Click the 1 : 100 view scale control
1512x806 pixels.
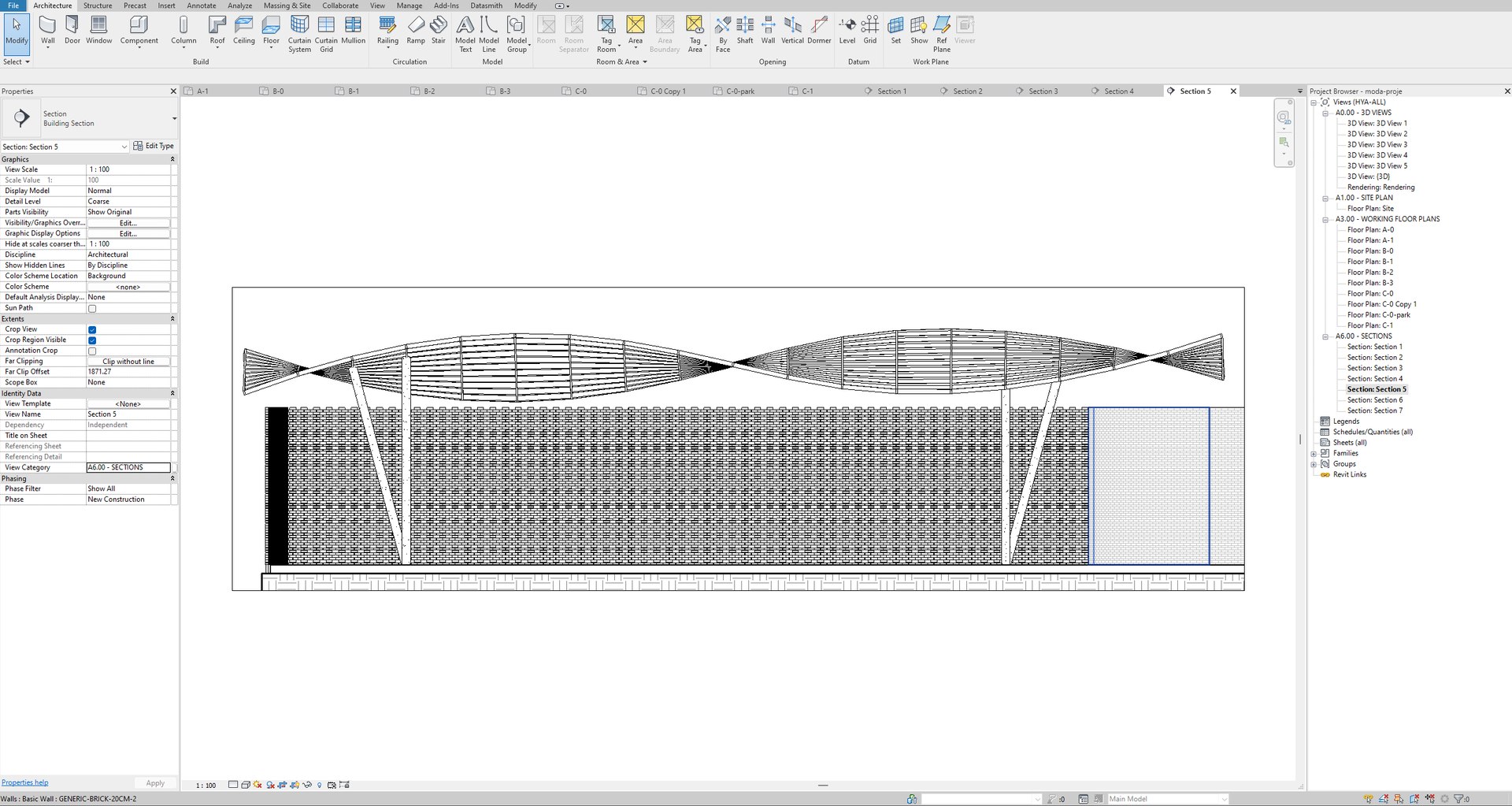tap(206, 786)
